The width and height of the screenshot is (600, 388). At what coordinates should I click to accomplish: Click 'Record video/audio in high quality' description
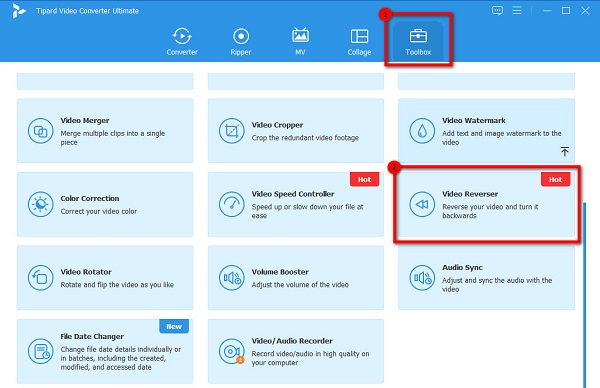click(x=310, y=358)
